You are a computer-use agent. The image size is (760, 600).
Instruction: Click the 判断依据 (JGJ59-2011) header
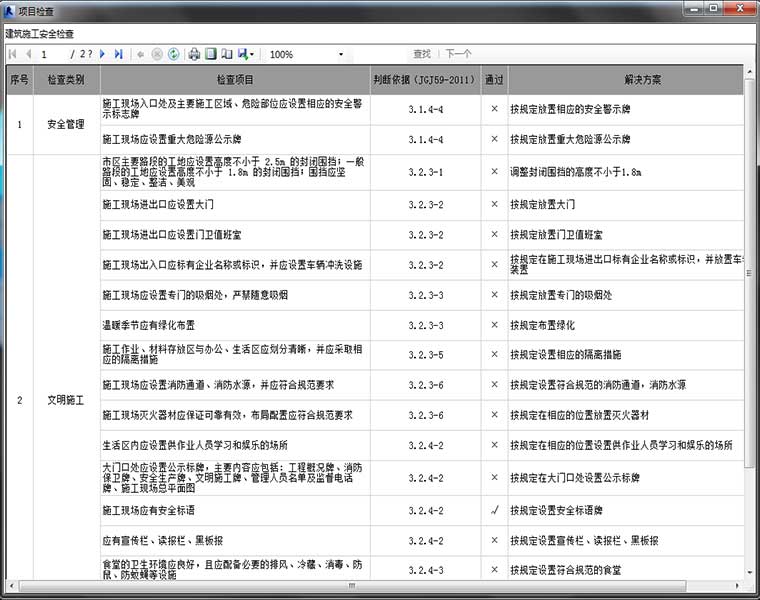[x=425, y=80]
